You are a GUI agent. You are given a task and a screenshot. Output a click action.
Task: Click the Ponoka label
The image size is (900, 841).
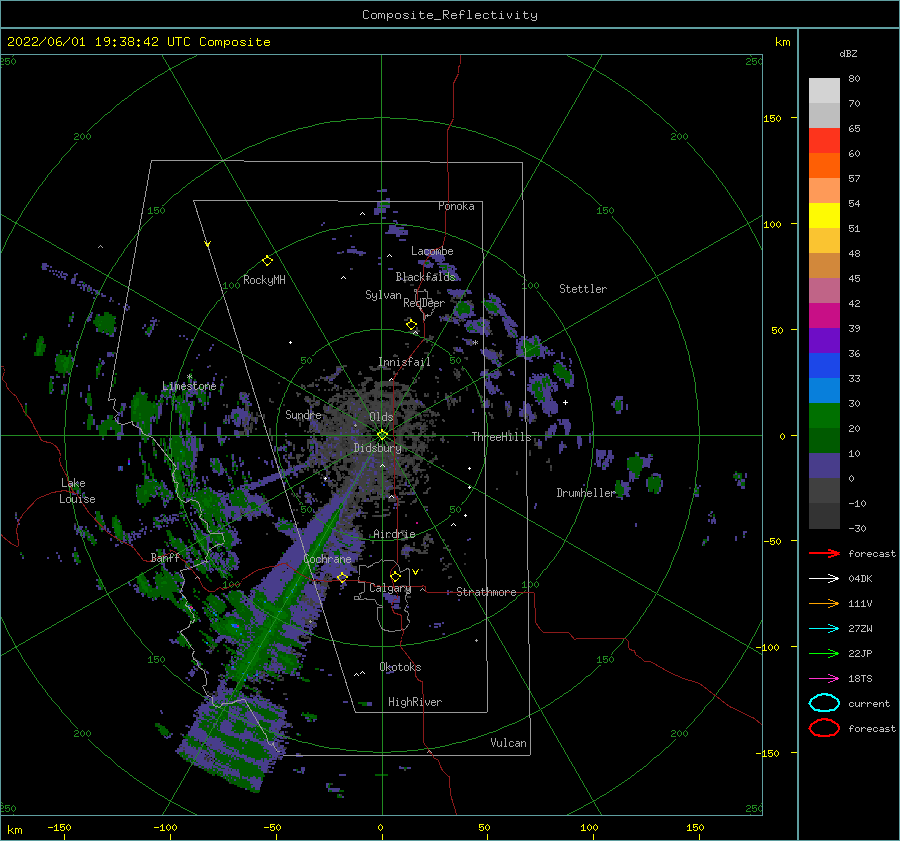coord(456,206)
